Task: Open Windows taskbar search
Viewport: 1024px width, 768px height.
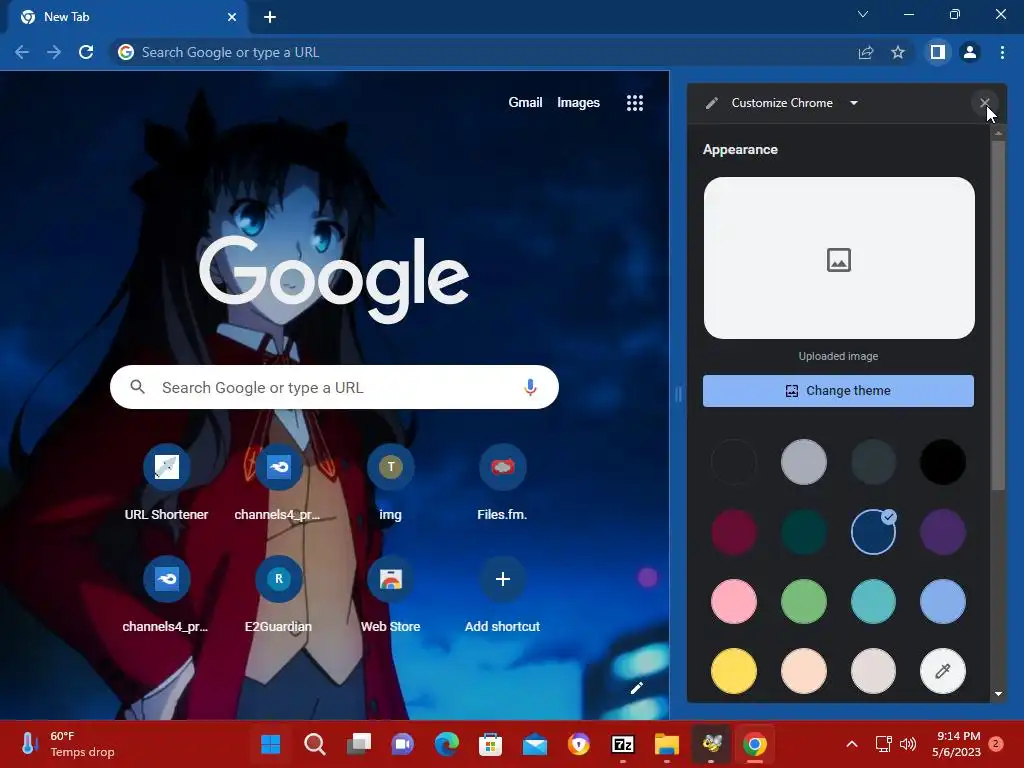Action: (315, 744)
